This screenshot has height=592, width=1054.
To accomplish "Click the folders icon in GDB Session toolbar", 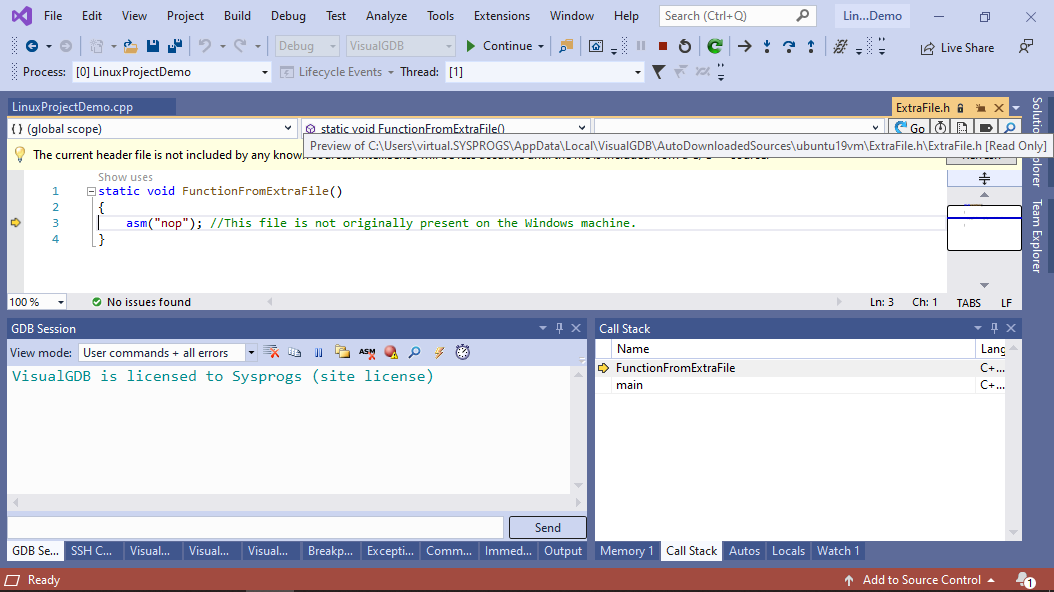I will coord(342,352).
